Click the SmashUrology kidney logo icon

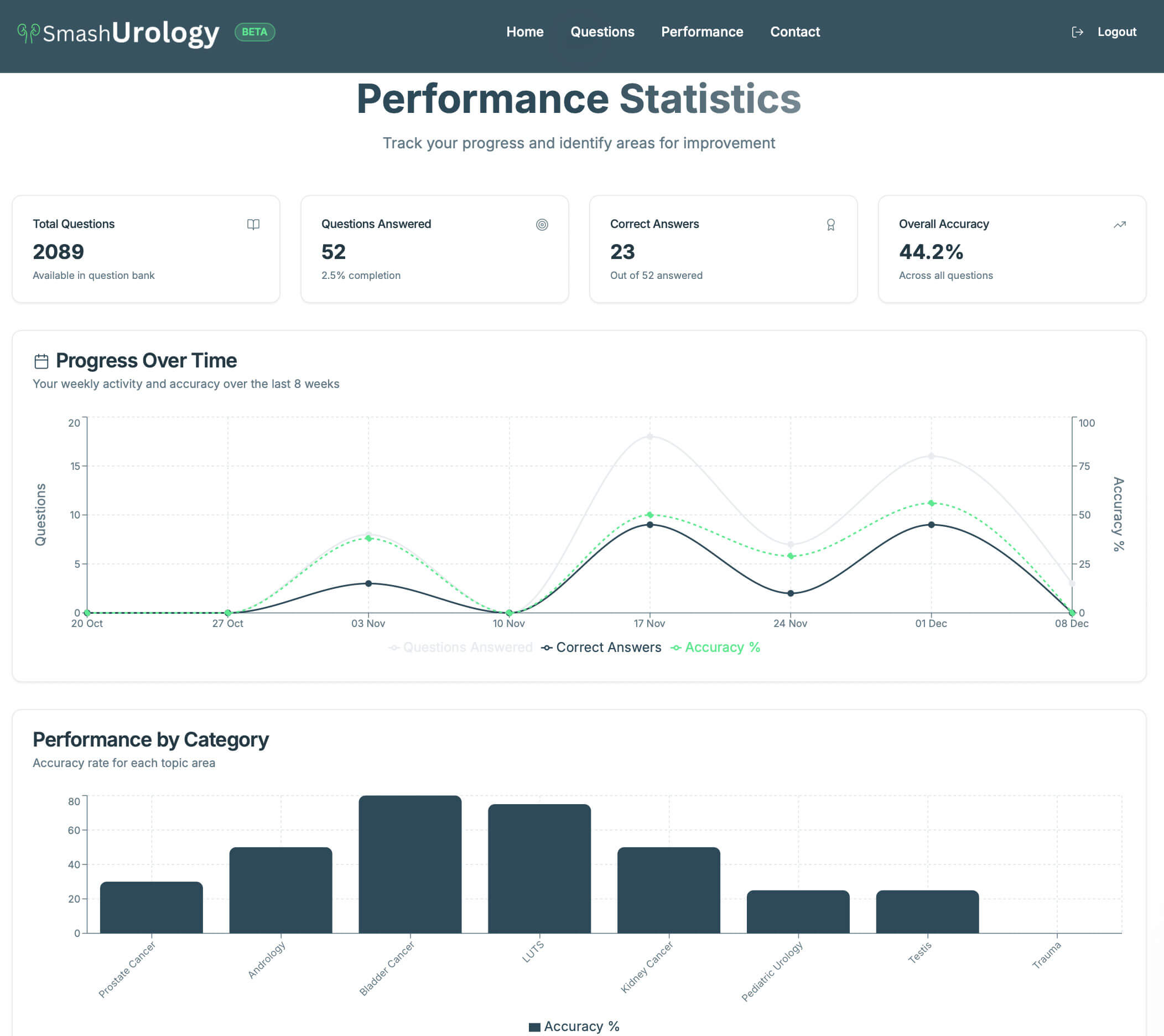(x=28, y=33)
